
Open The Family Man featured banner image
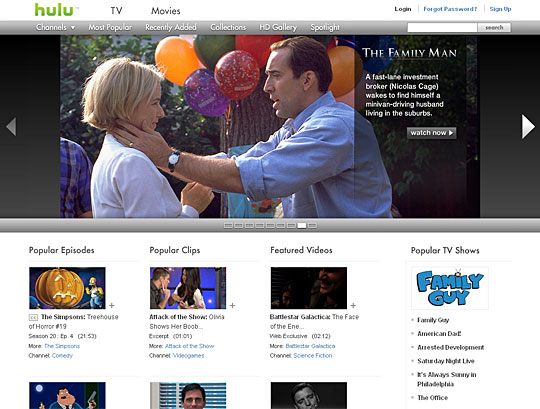[x=270, y=126]
